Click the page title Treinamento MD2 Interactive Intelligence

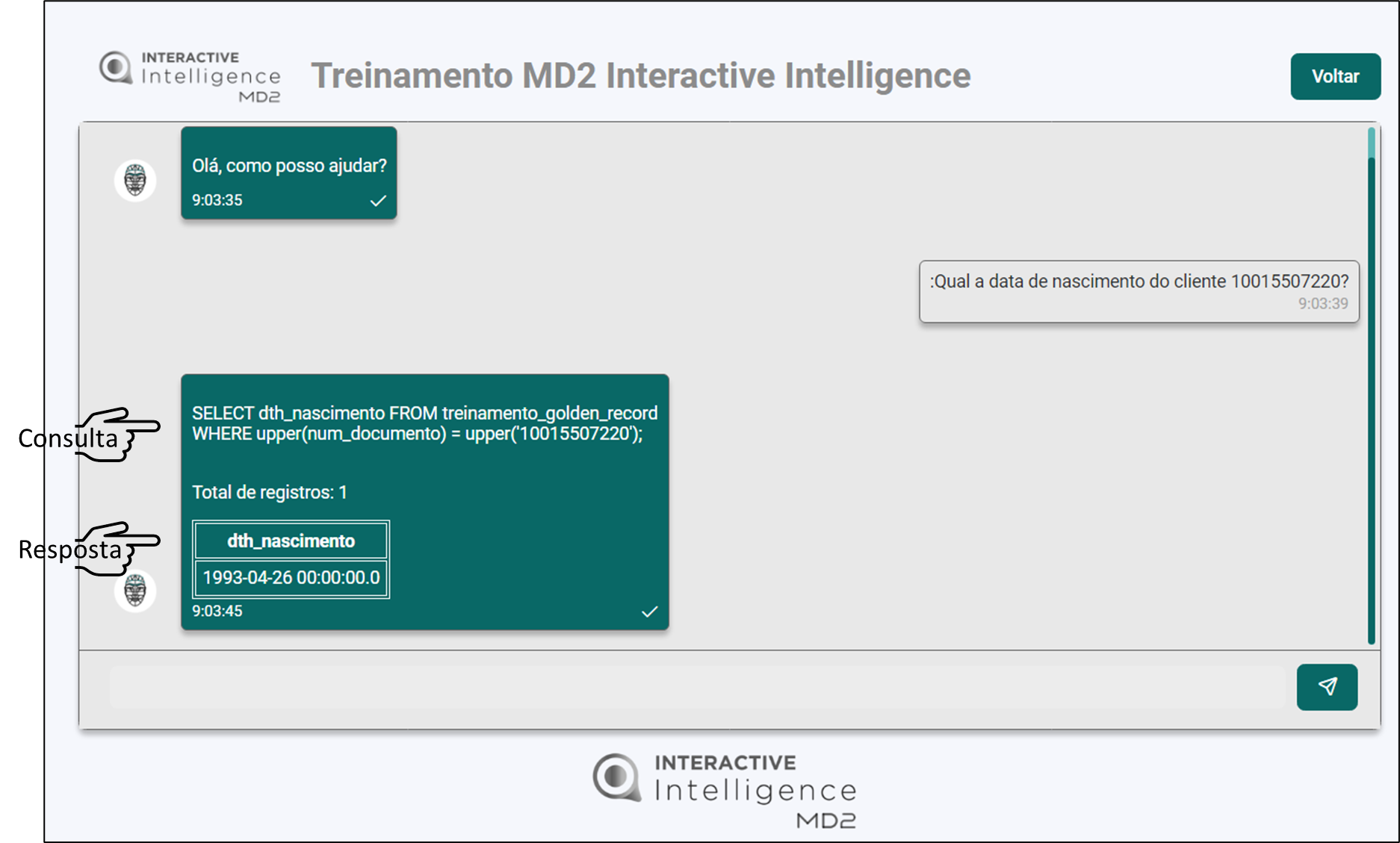[640, 76]
